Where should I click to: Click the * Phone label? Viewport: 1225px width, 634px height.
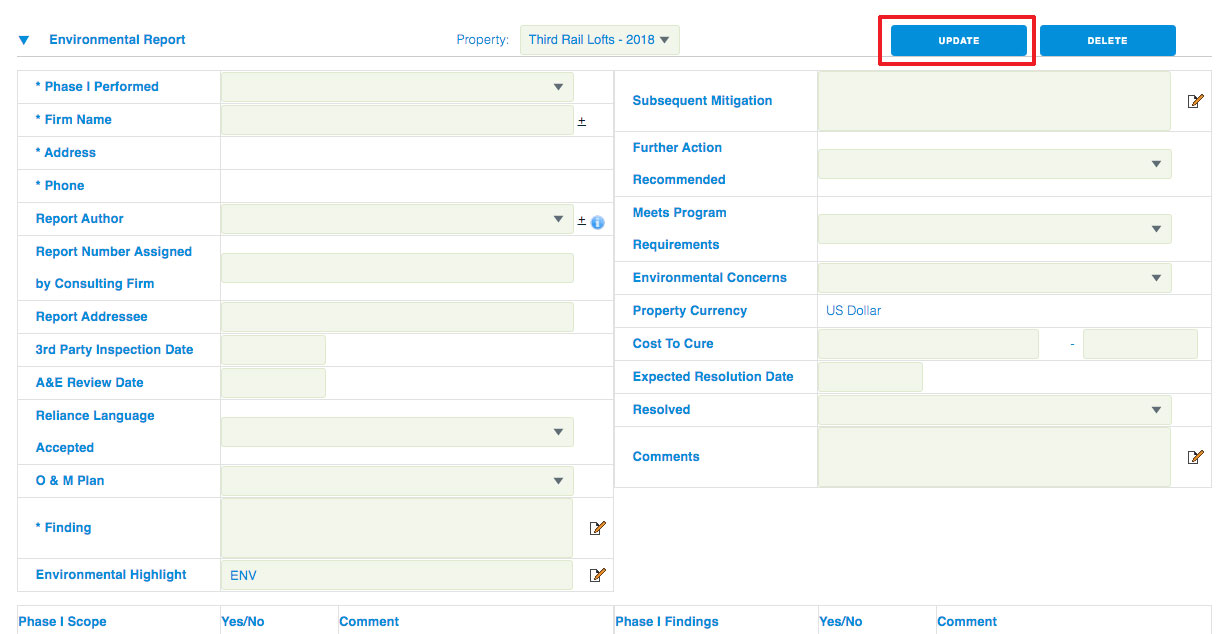[60, 186]
